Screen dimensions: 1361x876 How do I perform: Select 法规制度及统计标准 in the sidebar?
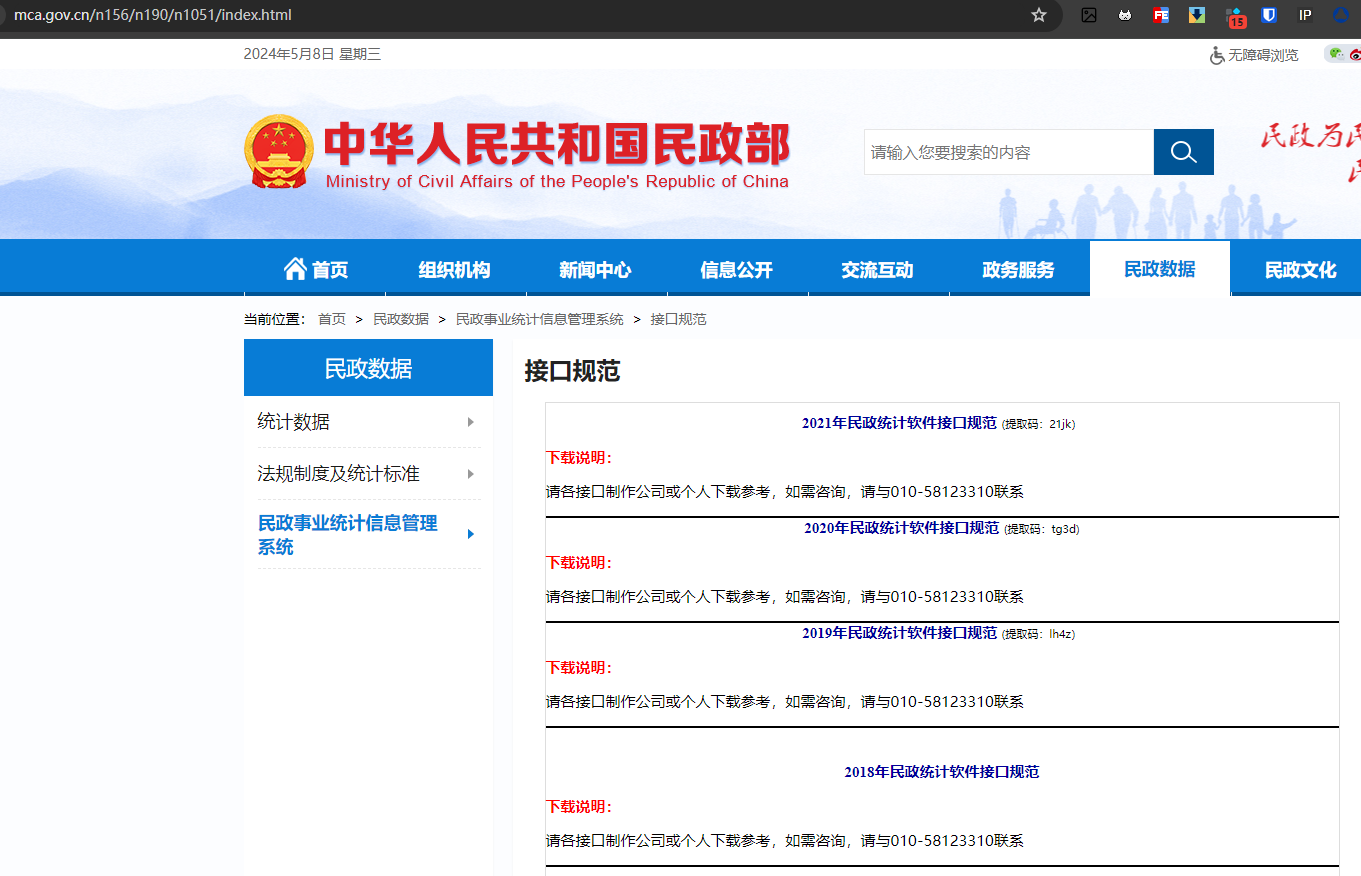click(x=338, y=474)
